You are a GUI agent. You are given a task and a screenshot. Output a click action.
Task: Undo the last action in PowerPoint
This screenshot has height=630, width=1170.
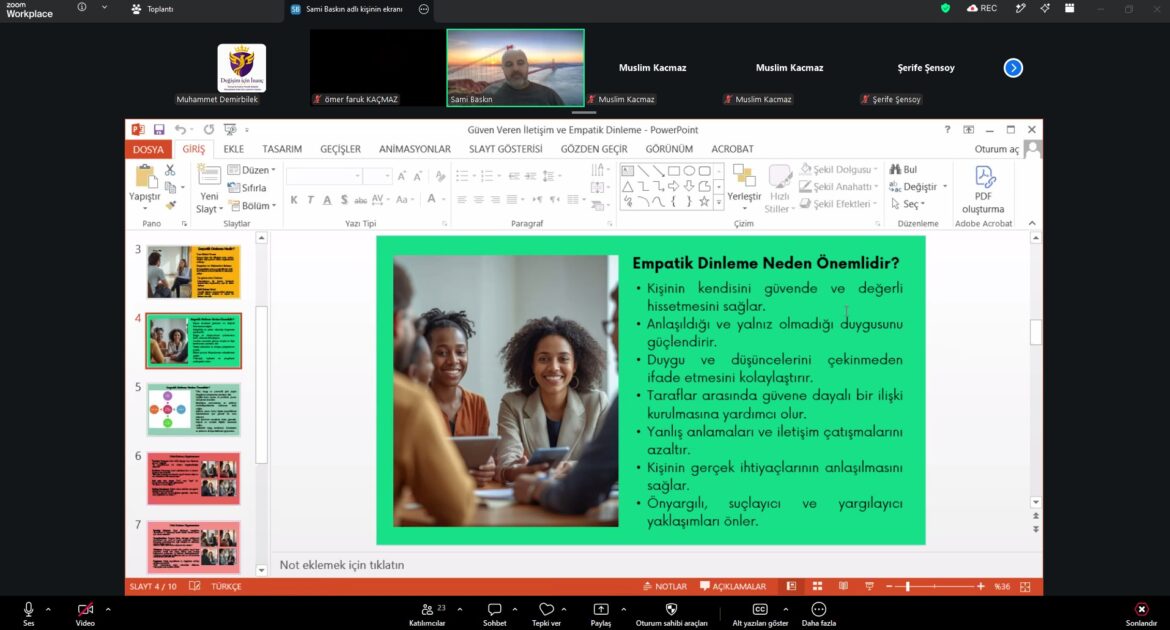click(180, 130)
